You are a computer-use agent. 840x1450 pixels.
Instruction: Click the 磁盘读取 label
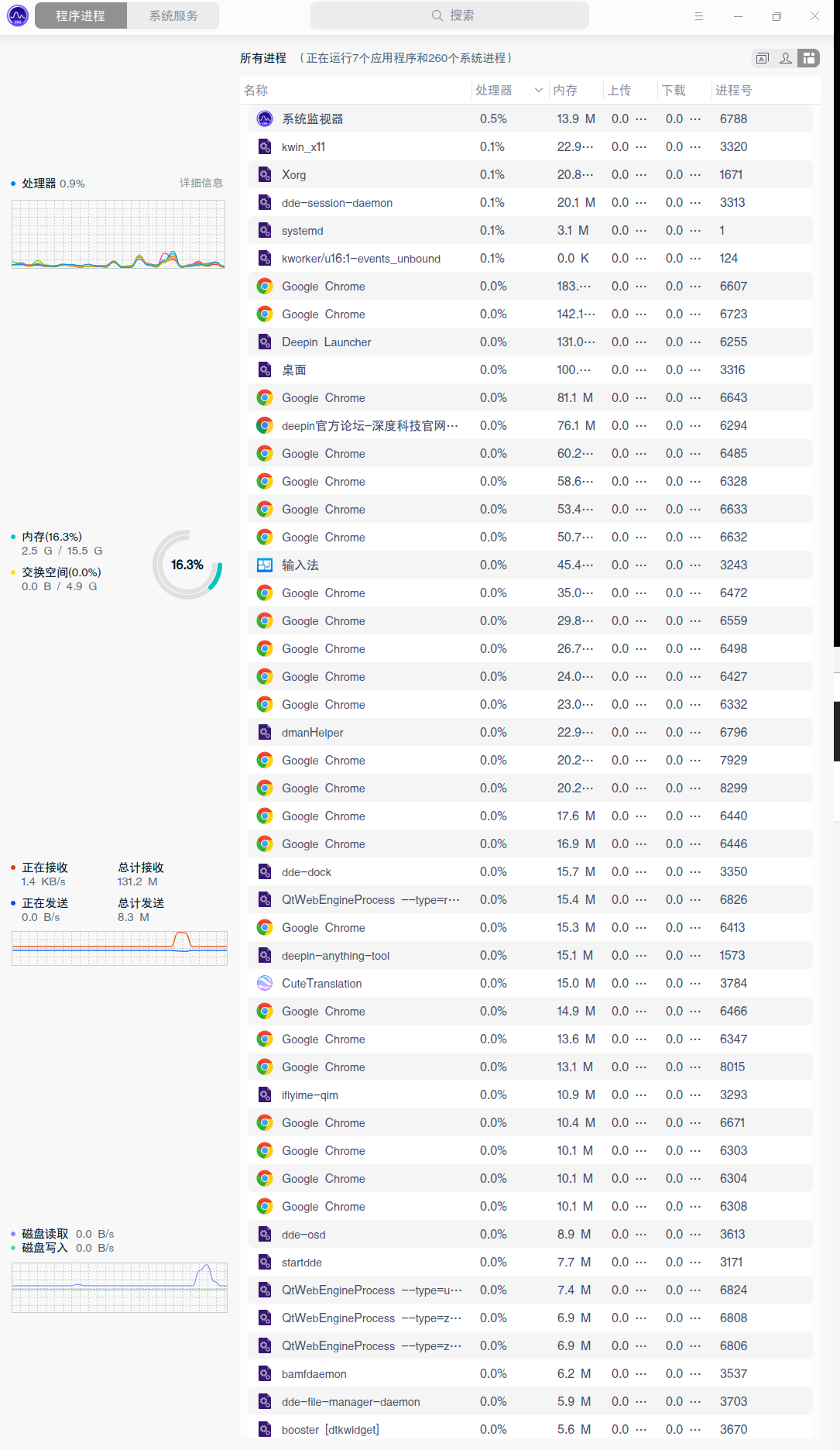[45, 1234]
